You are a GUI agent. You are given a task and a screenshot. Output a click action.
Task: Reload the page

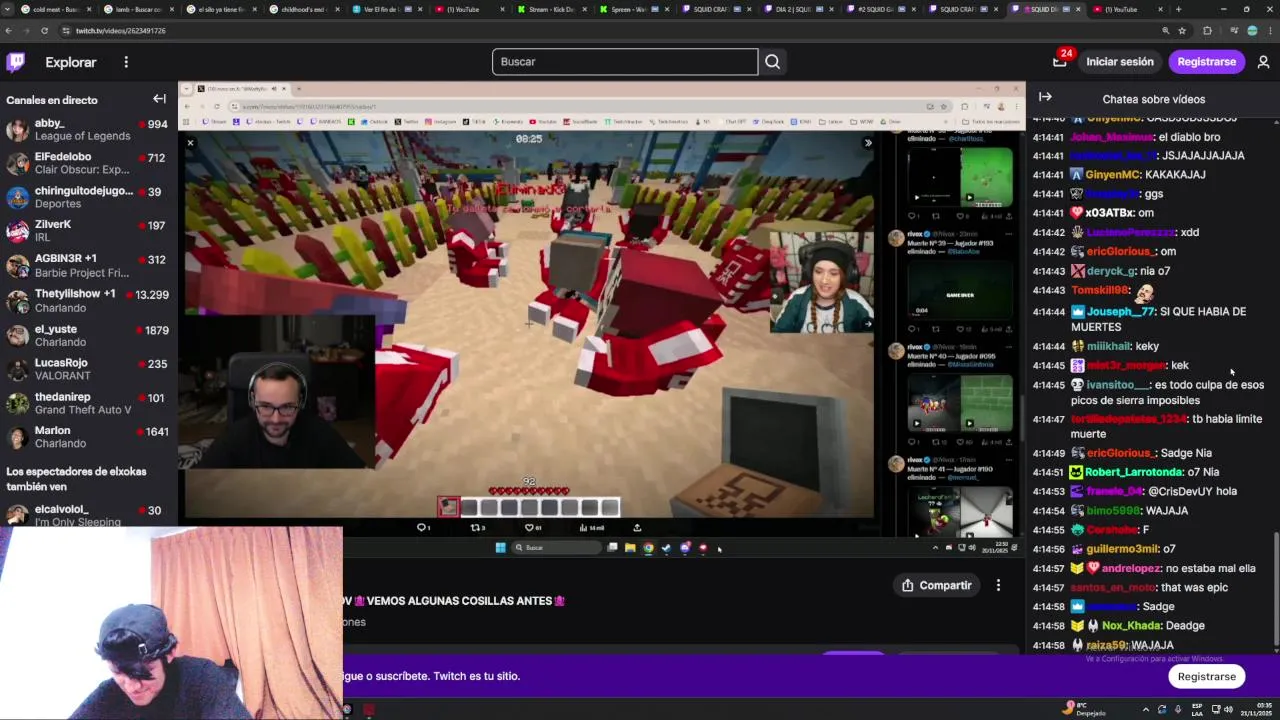click(44, 31)
